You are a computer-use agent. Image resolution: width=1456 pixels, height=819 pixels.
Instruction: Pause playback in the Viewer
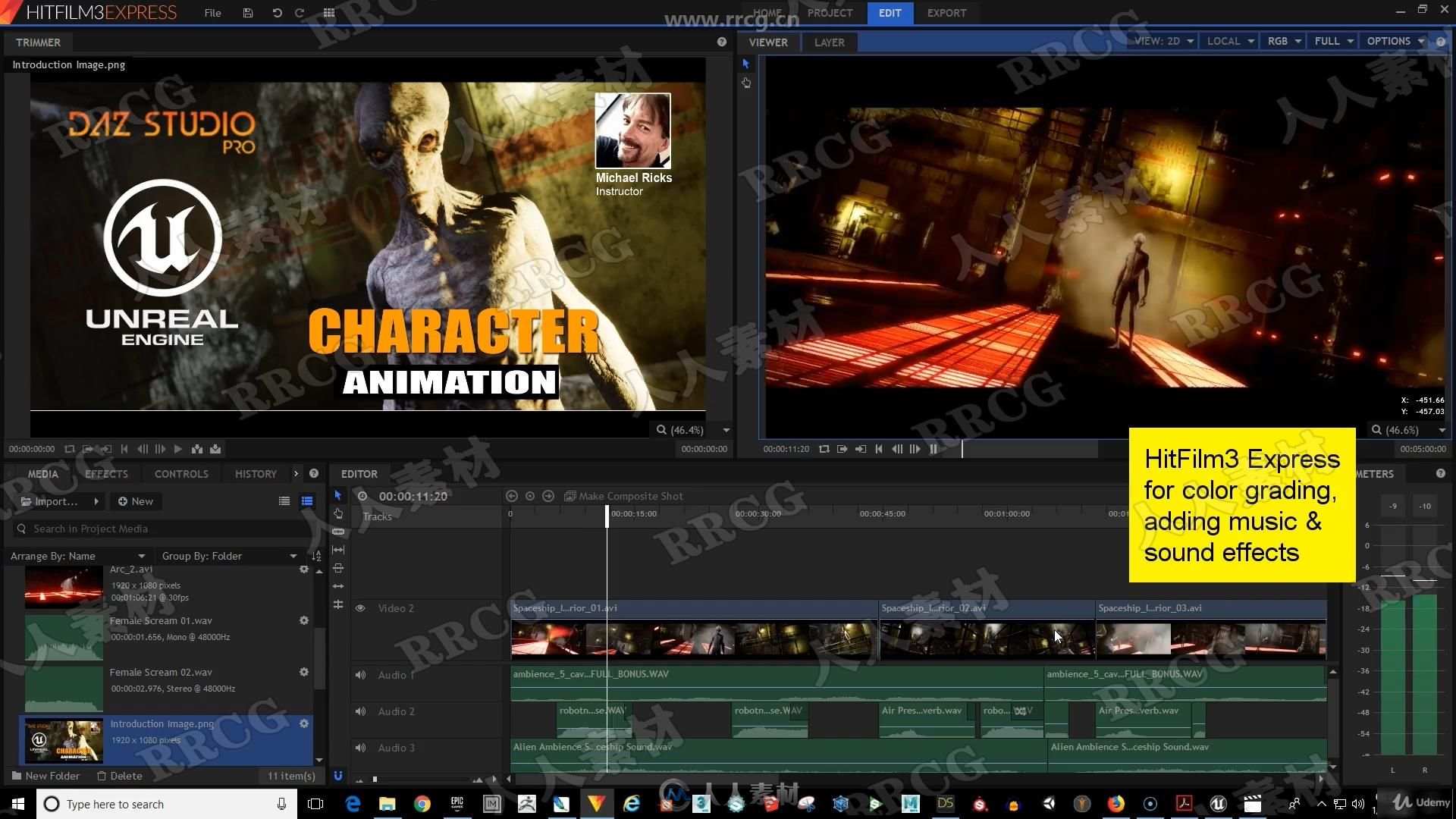(x=934, y=449)
